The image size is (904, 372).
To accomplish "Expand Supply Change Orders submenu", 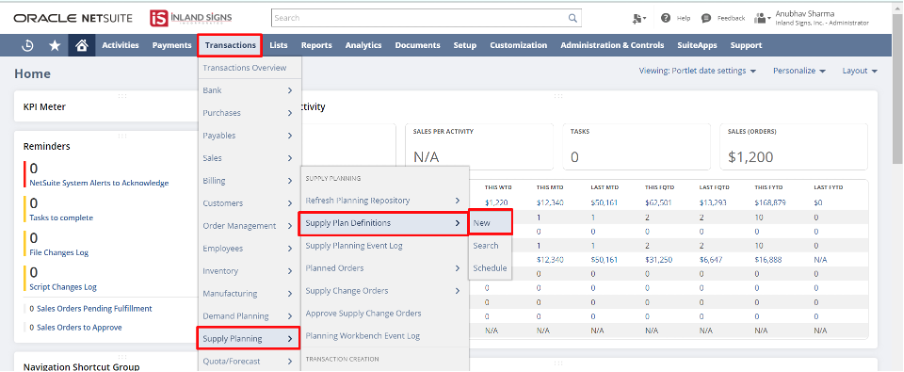I will pos(385,291).
